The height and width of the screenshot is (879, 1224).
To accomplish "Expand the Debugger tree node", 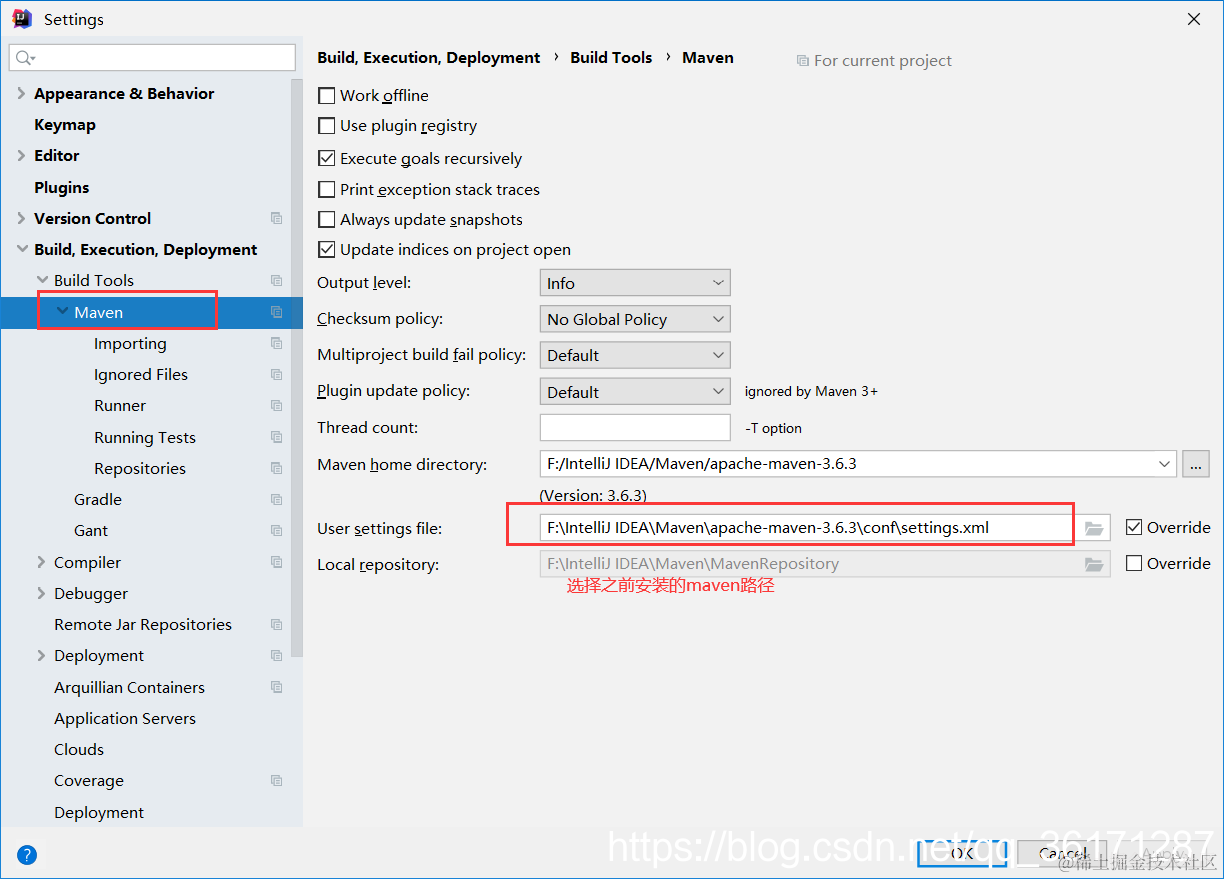I will coord(42,593).
